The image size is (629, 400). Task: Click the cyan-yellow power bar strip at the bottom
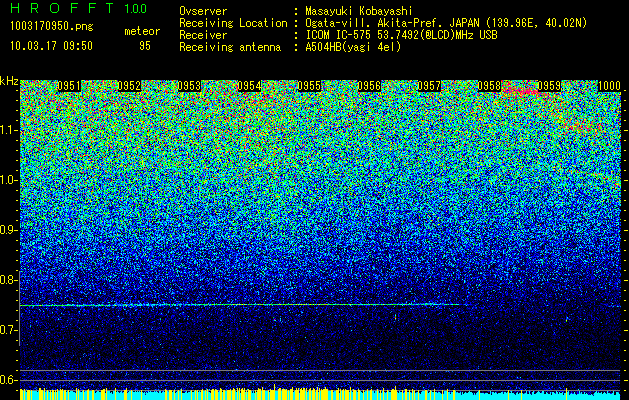(x=320, y=394)
